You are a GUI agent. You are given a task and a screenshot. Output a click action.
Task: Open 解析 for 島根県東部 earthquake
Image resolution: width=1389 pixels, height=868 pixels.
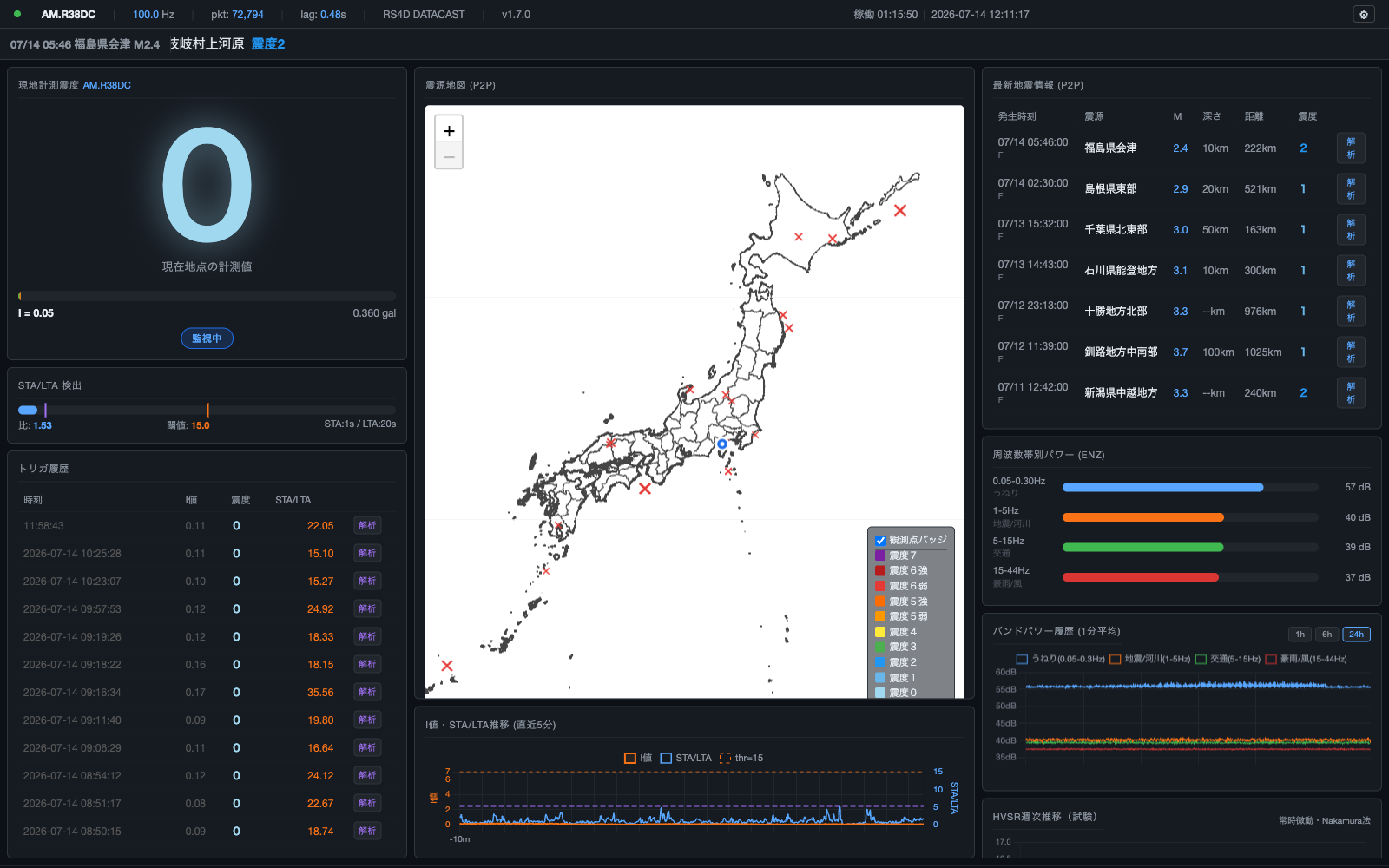[x=1351, y=189]
